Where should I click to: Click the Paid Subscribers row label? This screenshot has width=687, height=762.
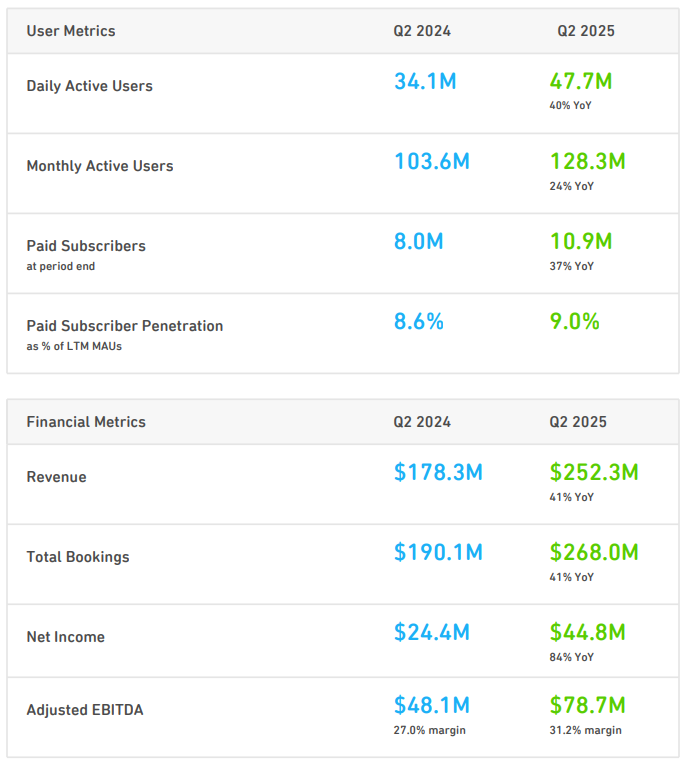(86, 246)
